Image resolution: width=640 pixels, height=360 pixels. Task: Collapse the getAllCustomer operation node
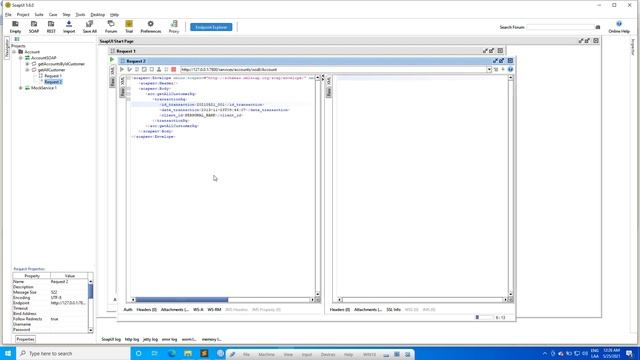coord(27,70)
